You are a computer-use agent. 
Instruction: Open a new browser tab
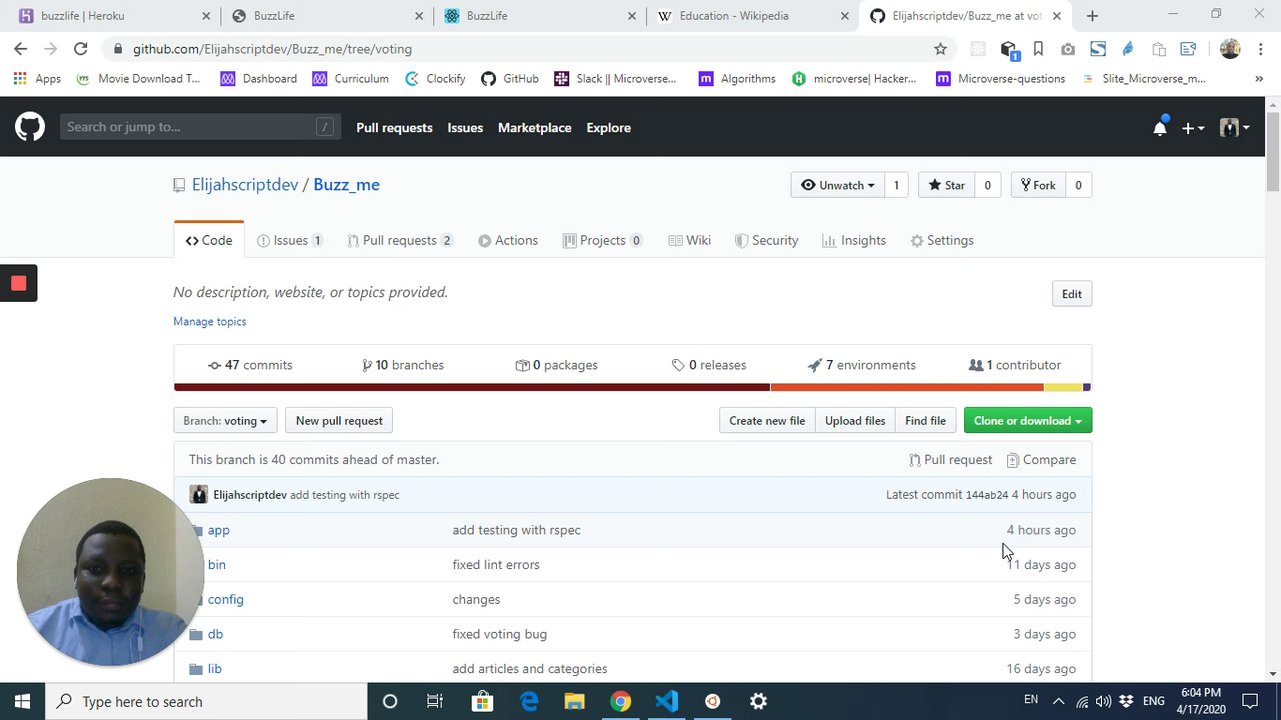pos(1092,16)
